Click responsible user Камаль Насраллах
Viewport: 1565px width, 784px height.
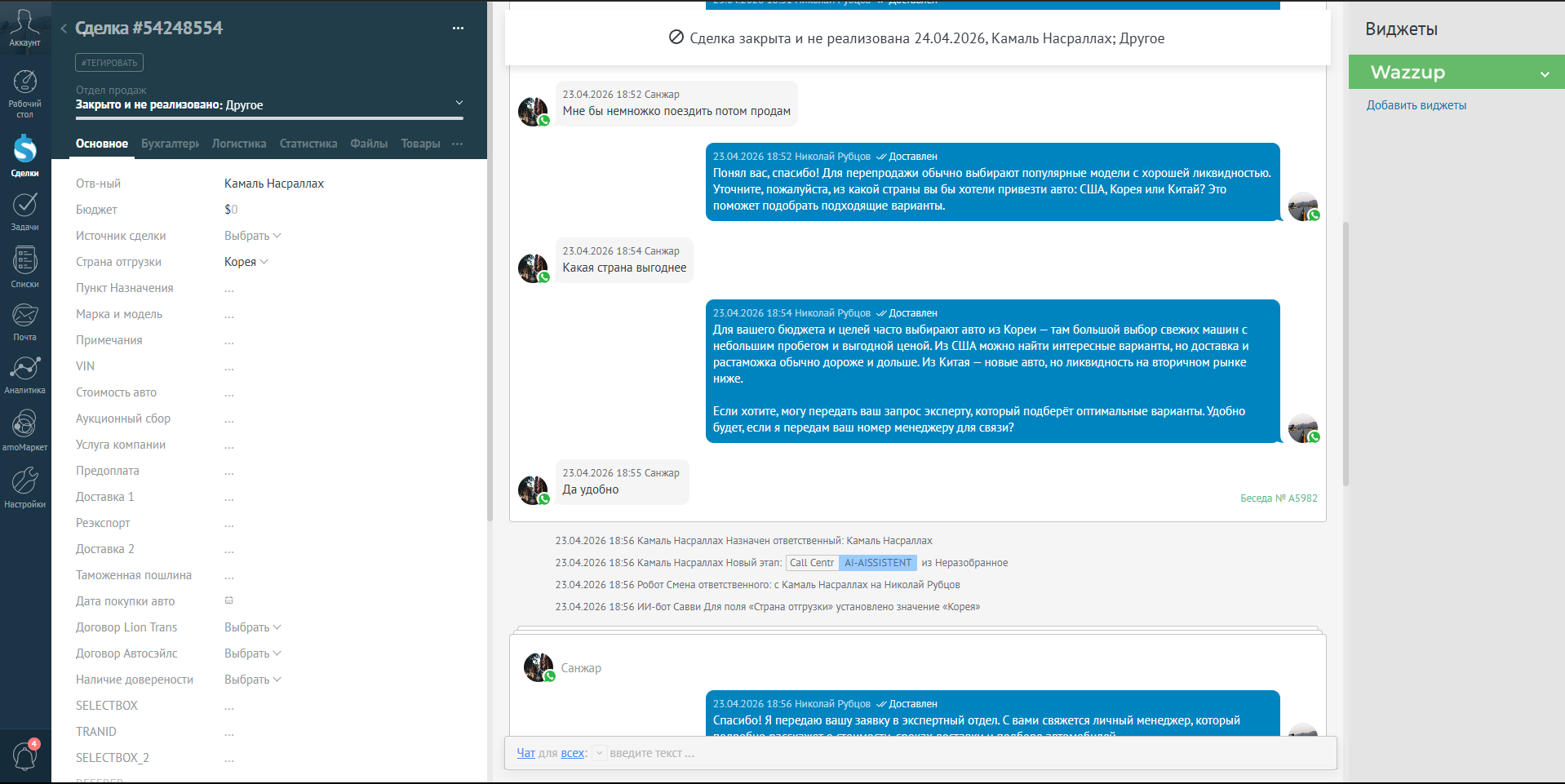pos(274,184)
